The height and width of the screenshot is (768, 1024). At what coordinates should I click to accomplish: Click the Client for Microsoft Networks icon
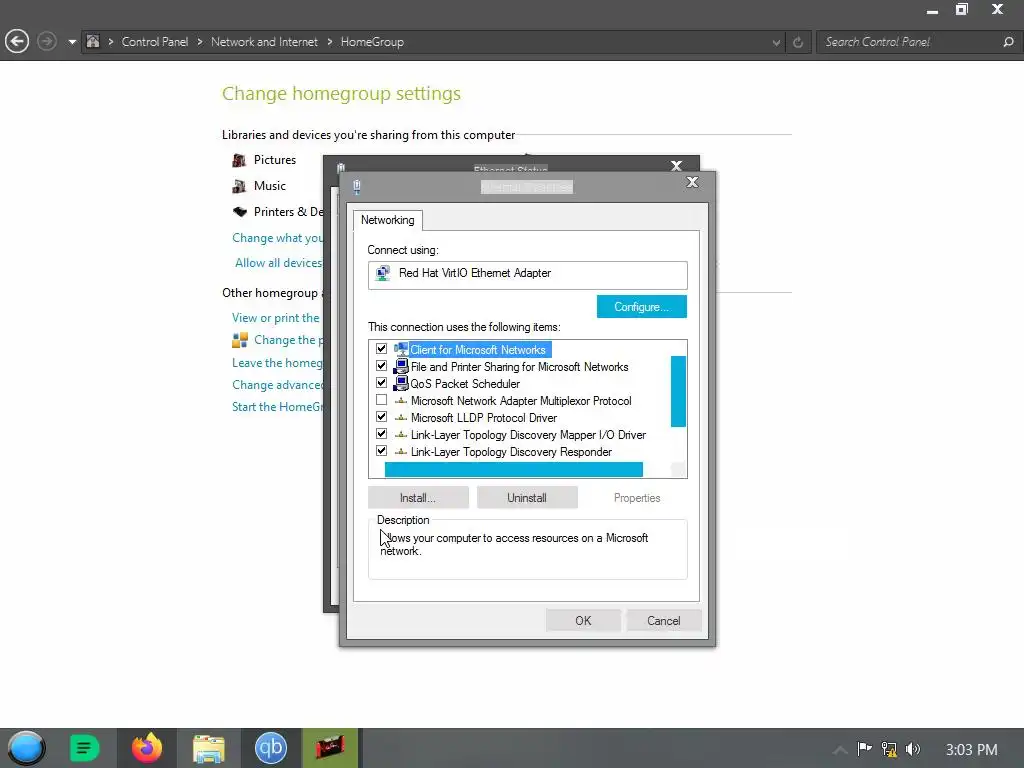tap(401, 349)
